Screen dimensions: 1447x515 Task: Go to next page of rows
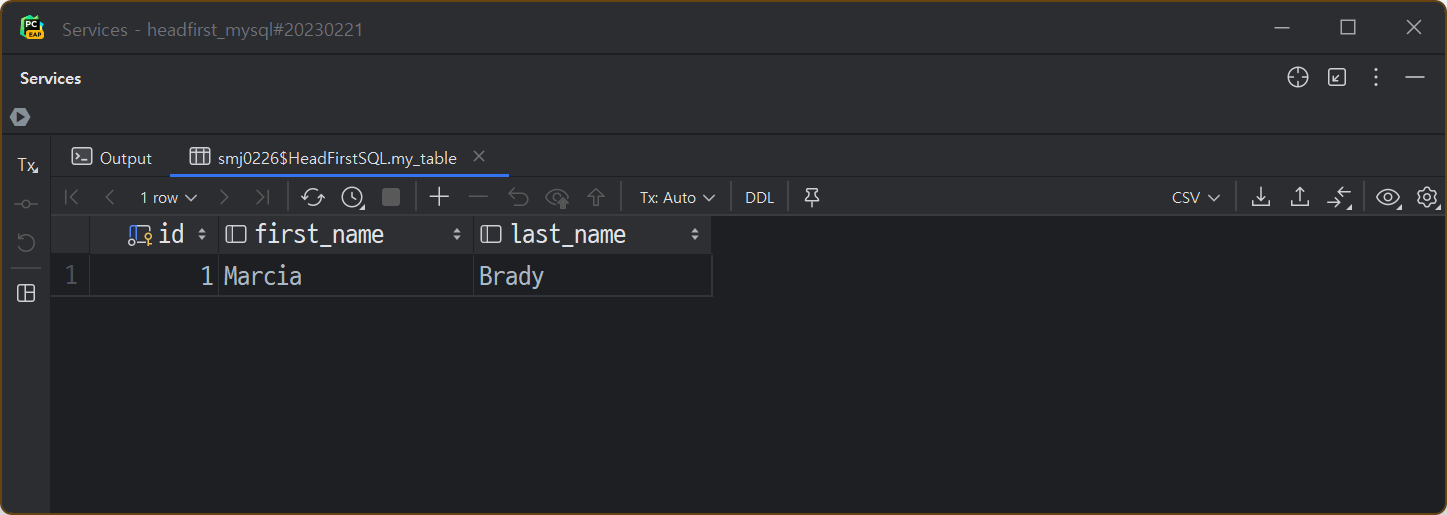[224, 197]
